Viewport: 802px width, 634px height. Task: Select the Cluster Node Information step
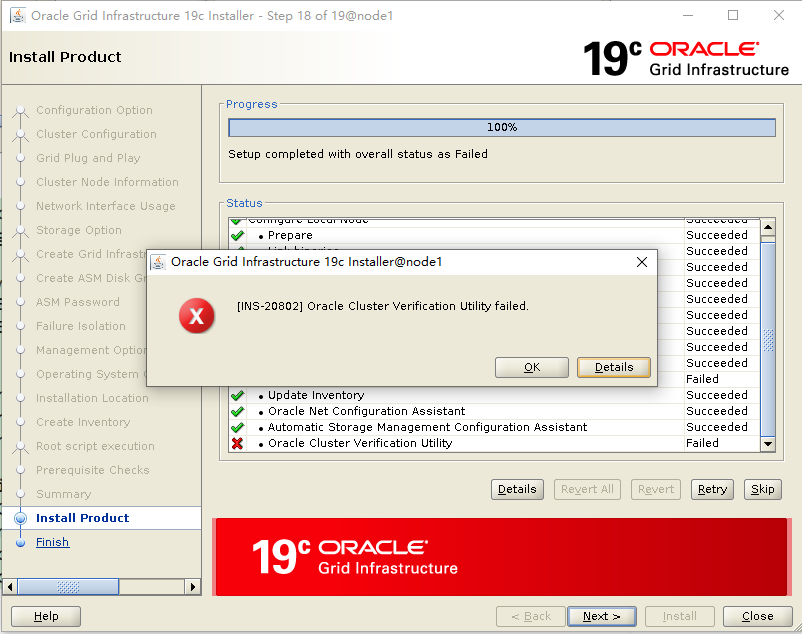107,182
